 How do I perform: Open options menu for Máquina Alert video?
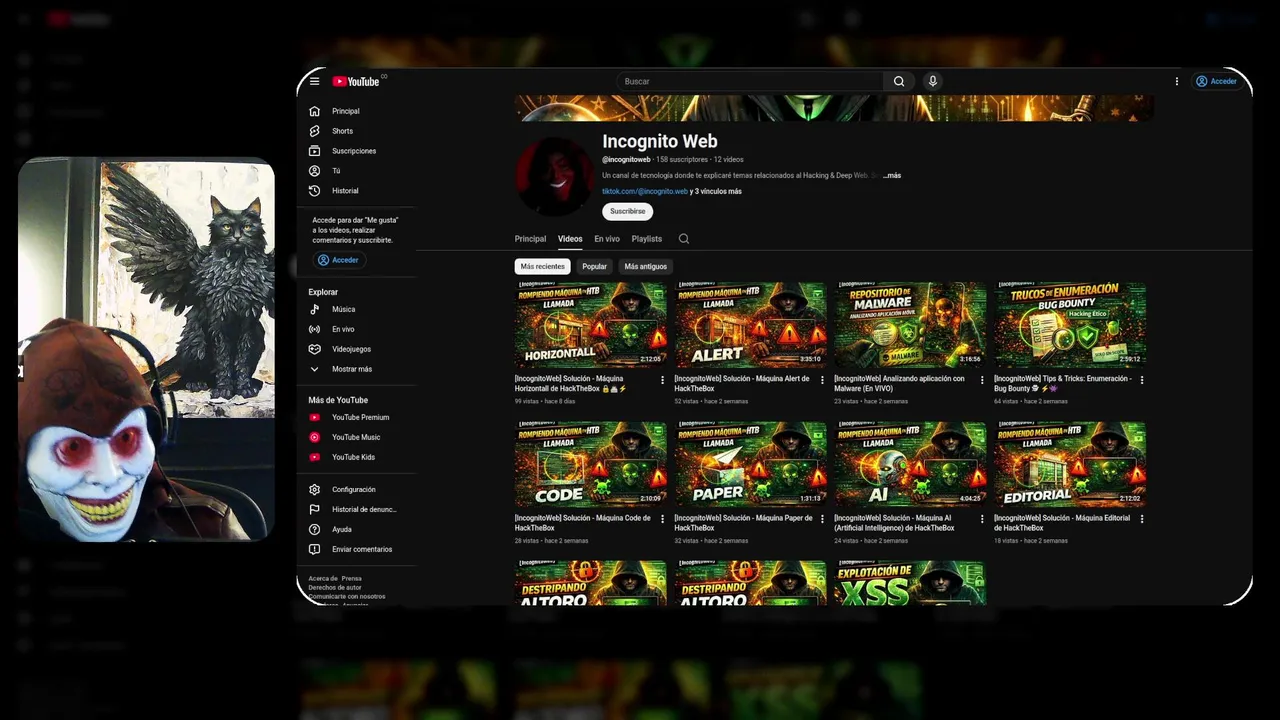(x=822, y=380)
